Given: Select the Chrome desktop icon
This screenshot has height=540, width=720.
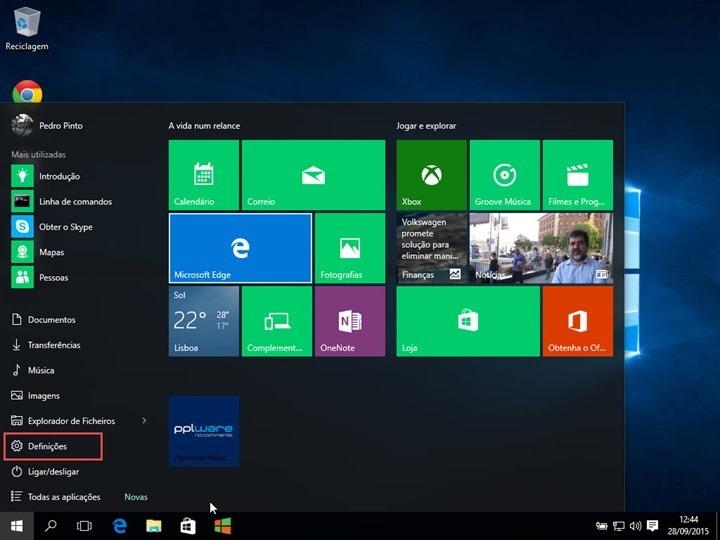Looking at the screenshot, I should pyautogui.click(x=28, y=91).
